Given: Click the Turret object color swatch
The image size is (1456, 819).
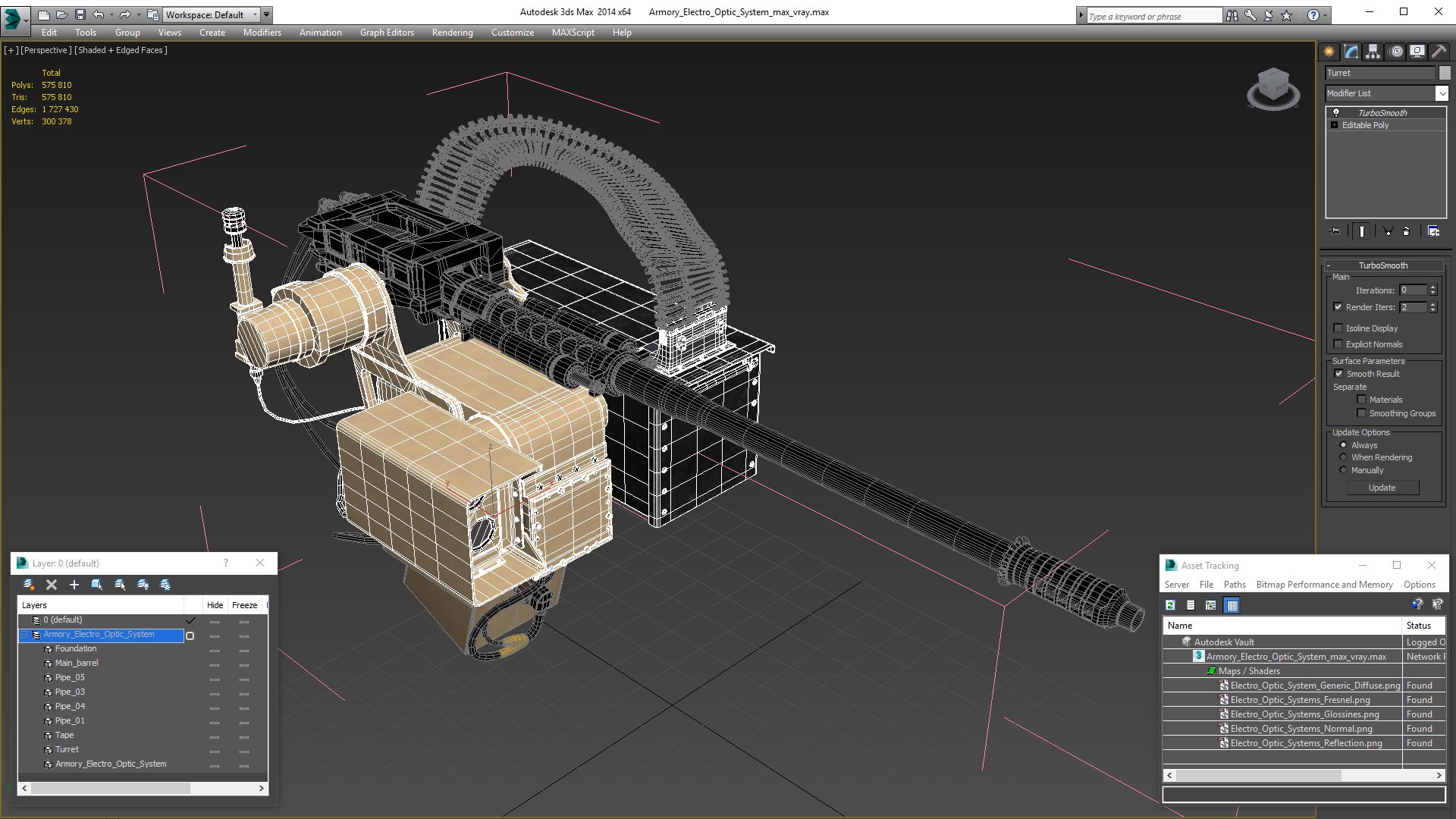Looking at the screenshot, I should (1445, 73).
